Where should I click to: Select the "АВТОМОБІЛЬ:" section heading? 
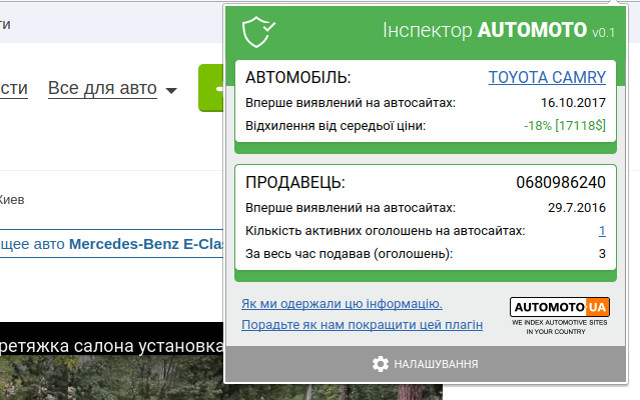tap(298, 77)
